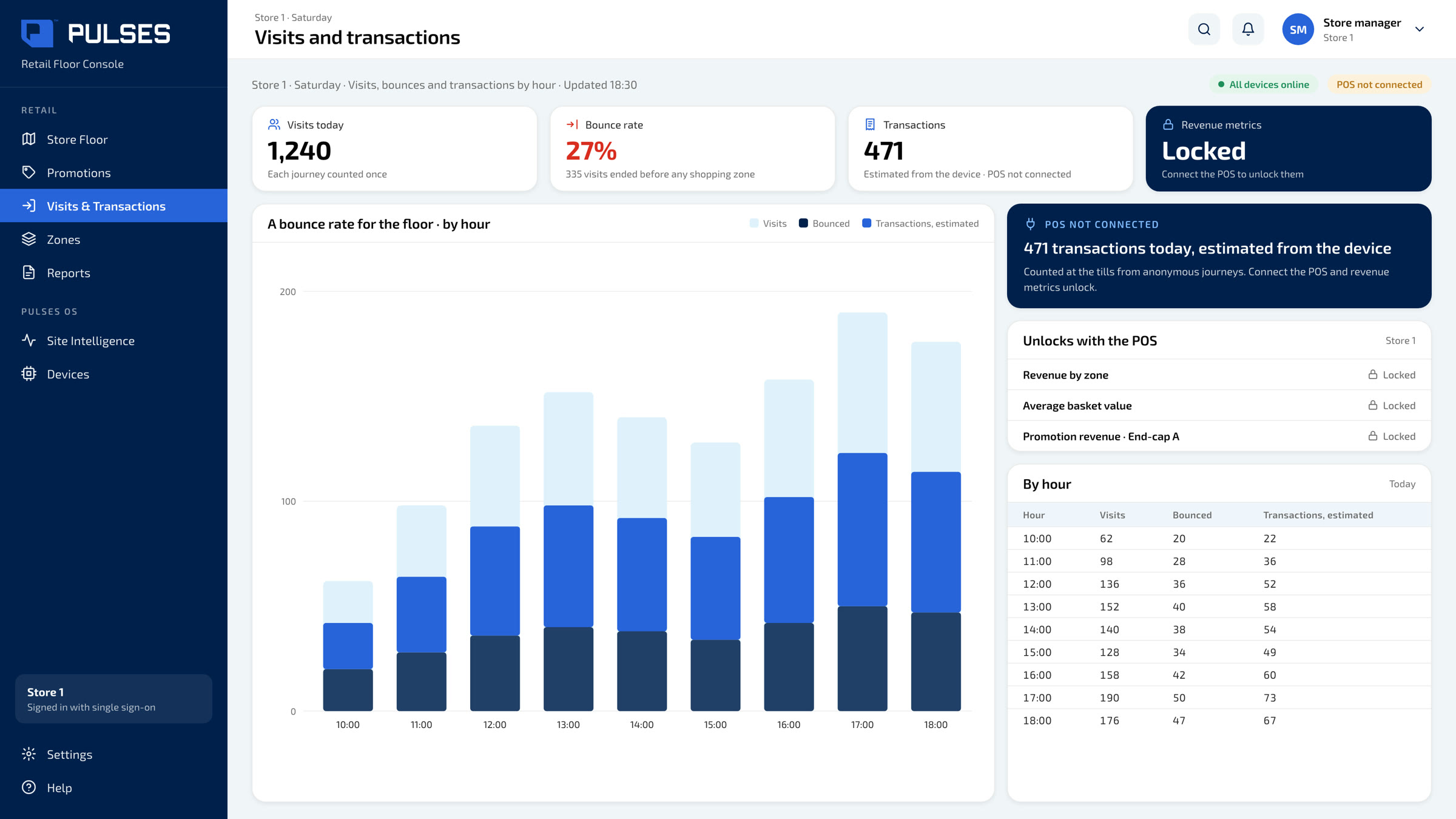Click the Visits today people icon
1456x819 pixels.
pyautogui.click(x=274, y=124)
